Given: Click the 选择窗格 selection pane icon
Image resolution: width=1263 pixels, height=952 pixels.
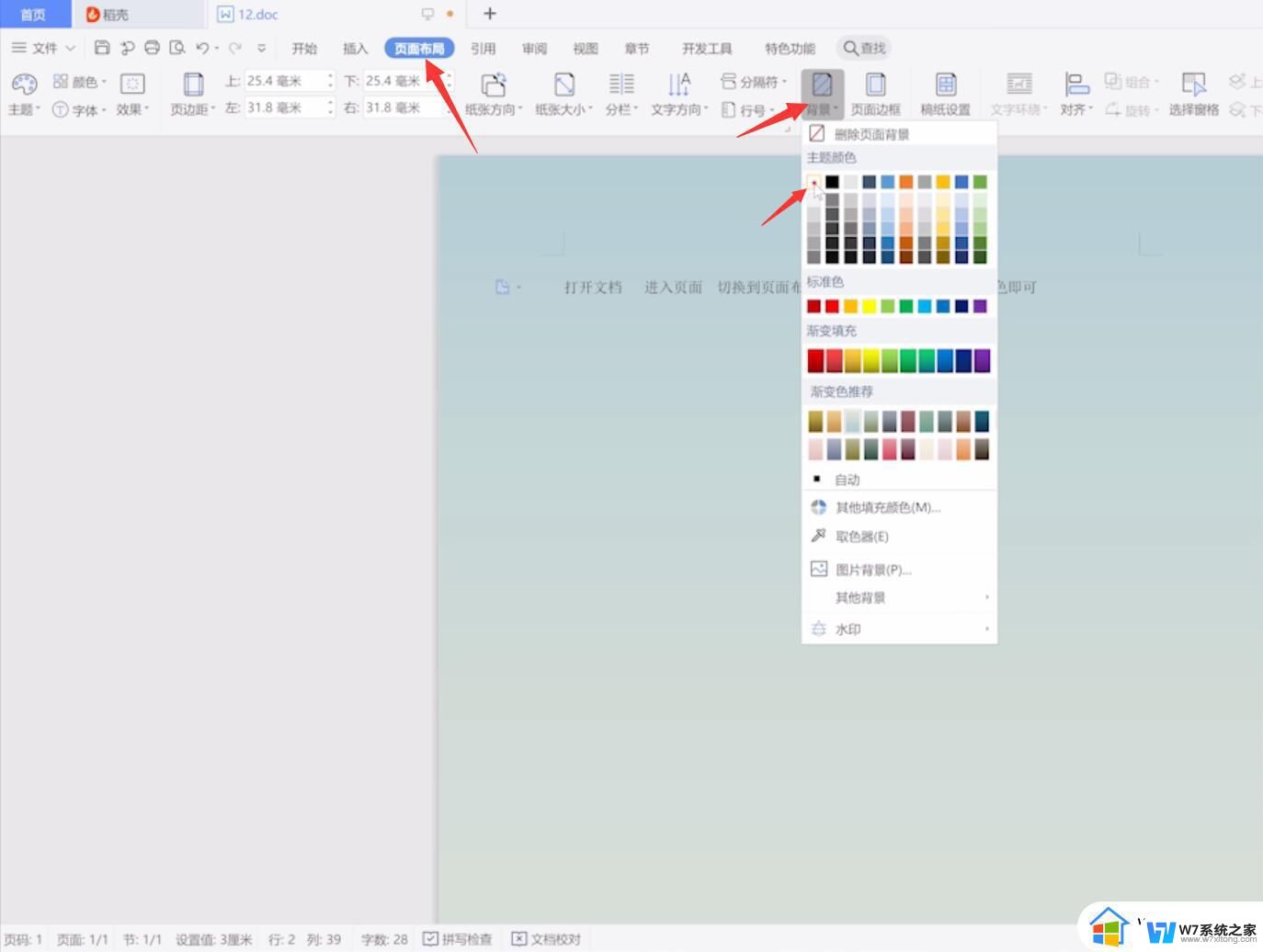Looking at the screenshot, I should click(x=1194, y=85).
